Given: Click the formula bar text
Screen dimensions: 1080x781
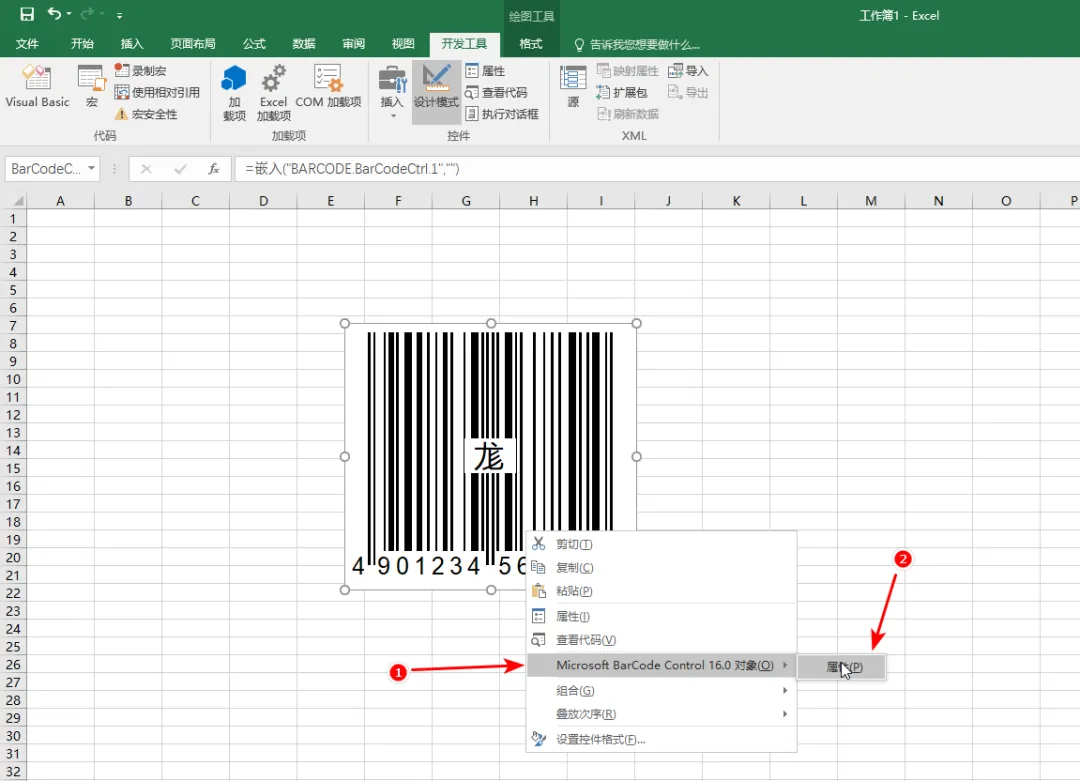Looking at the screenshot, I should 352,168.
